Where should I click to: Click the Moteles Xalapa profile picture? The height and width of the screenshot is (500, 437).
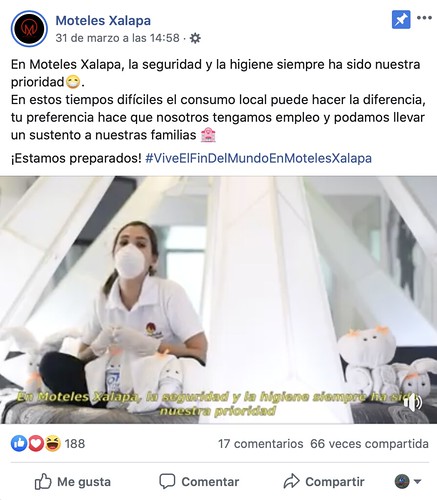click(x=29, y=29)
